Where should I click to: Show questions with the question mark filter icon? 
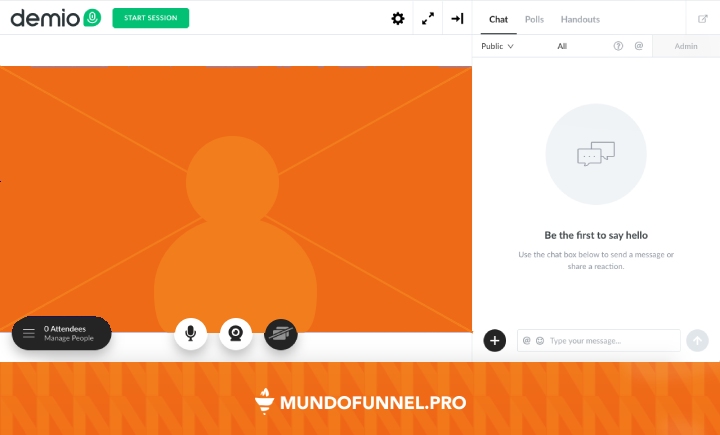pyautogui.click(x=618, y=46)
